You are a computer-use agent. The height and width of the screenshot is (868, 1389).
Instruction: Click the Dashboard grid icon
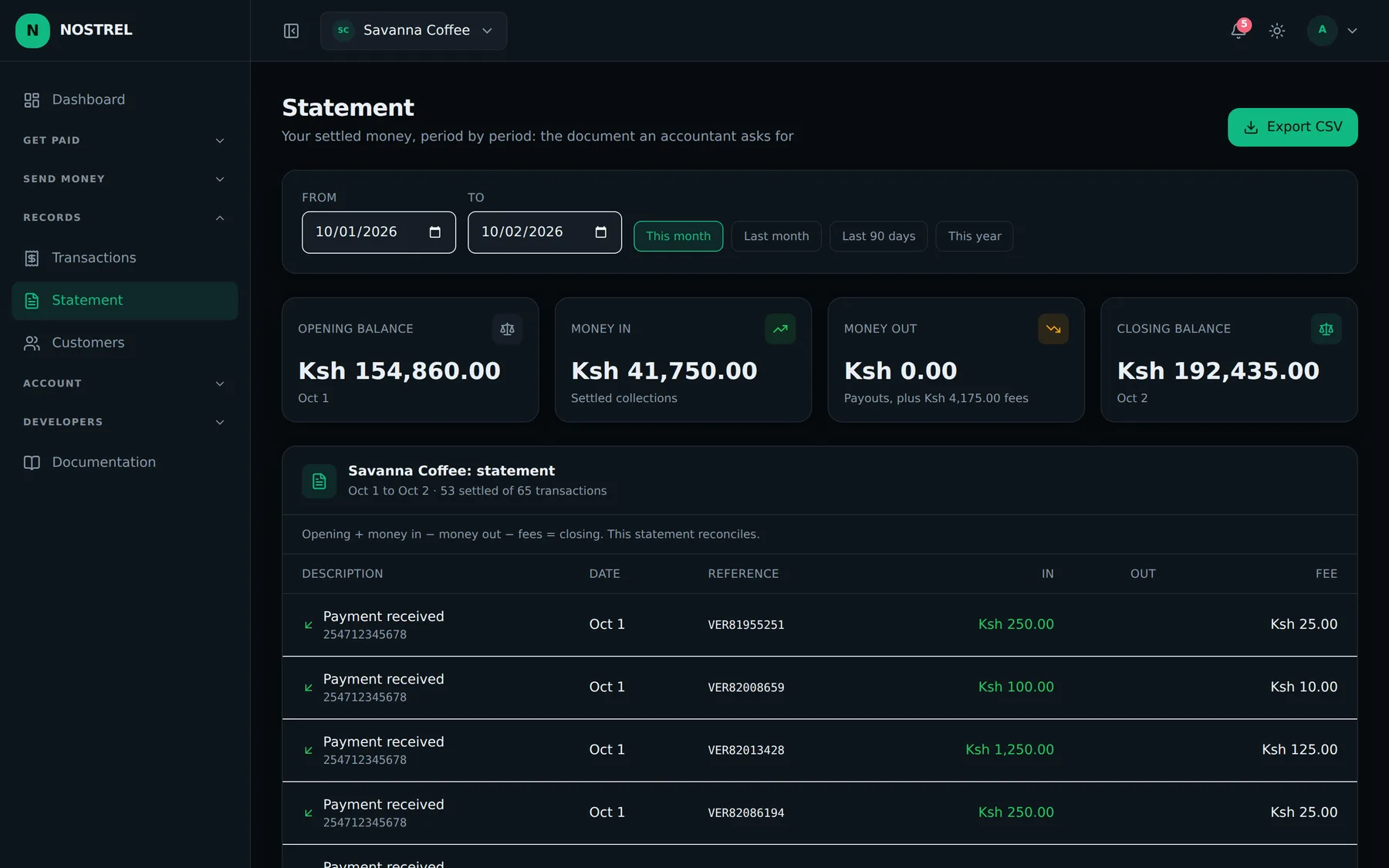point(32,100)
